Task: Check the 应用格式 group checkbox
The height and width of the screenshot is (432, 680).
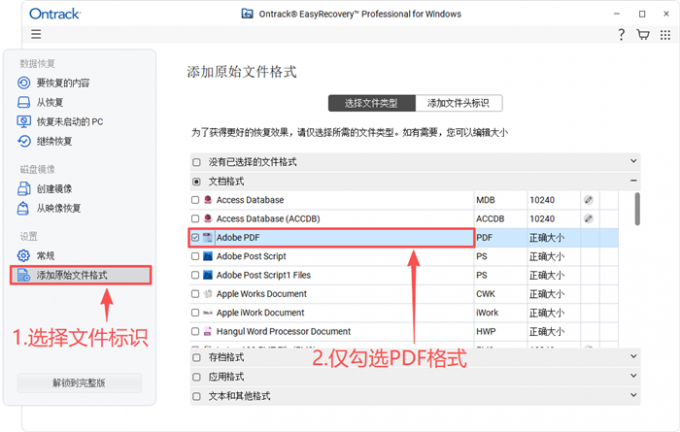Action: coord(196,377)
